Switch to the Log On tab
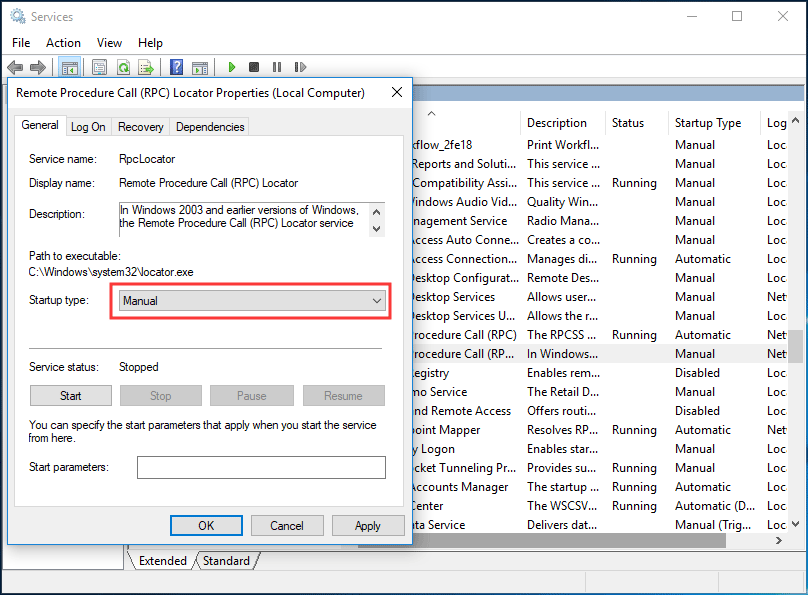Image resolution: width=808 pixels, height=595 pixels. [x=88, y=127]
